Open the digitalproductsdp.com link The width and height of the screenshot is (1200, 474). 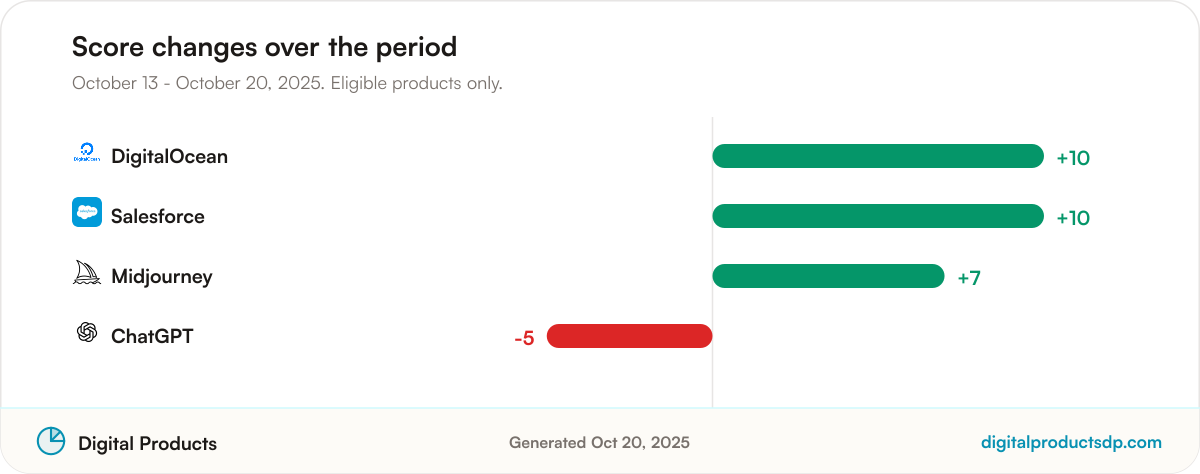point(1072,442)
